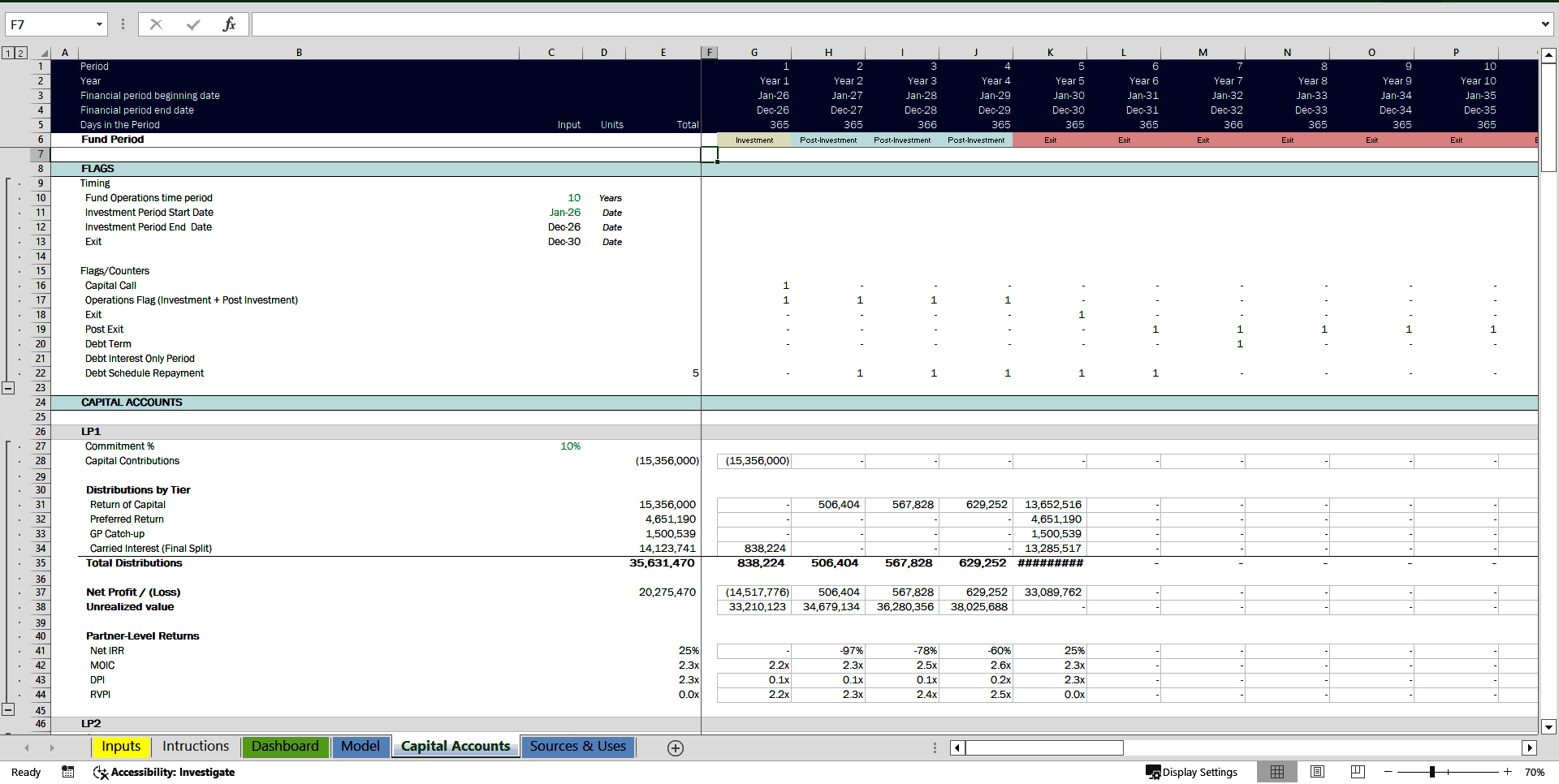Viewport: 1559px width, 784px height.
Task: Click the Investment fund period cell in column G
Action: (754, 140)
